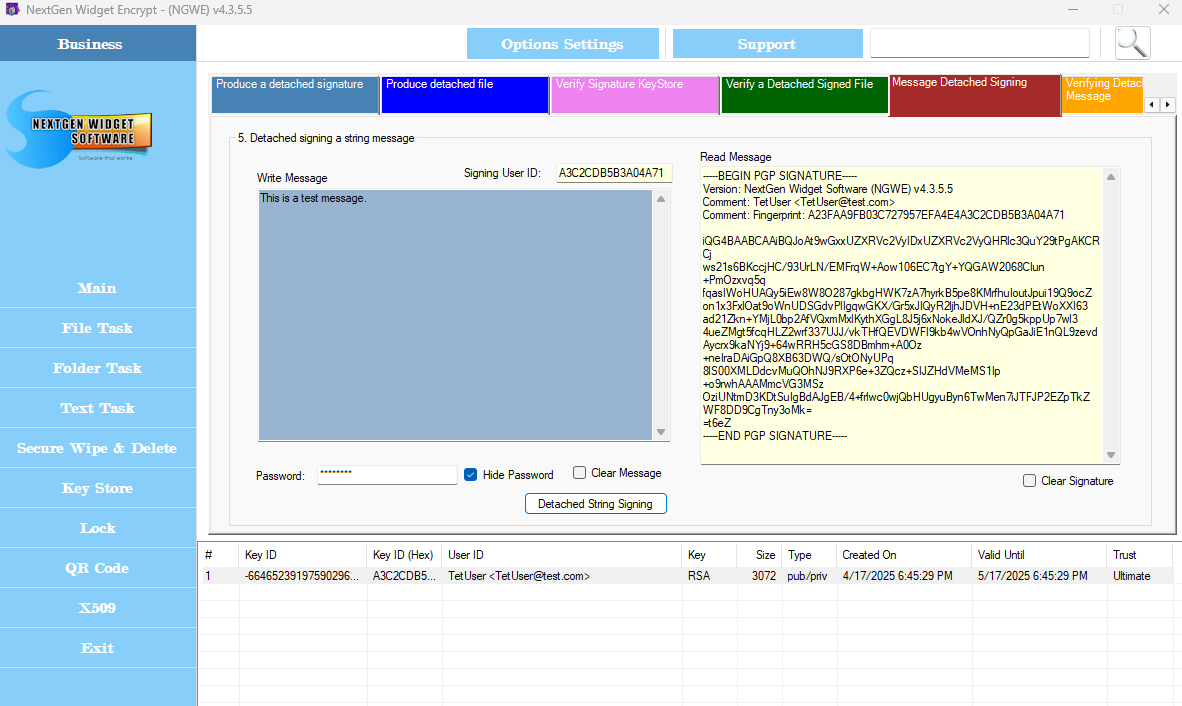Viewport: 1182px width, 706px height.
Task: Open the Produce a detached signature tab
Action: (x=295, y=94)
